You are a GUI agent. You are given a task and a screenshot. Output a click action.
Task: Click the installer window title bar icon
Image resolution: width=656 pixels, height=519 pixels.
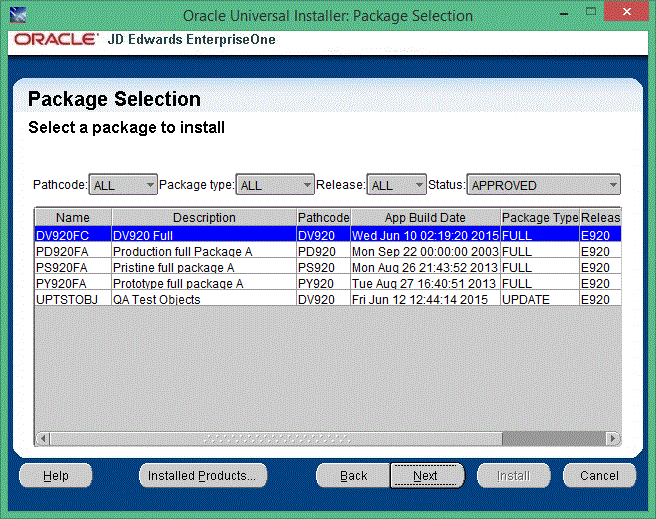tap(18, 15)
